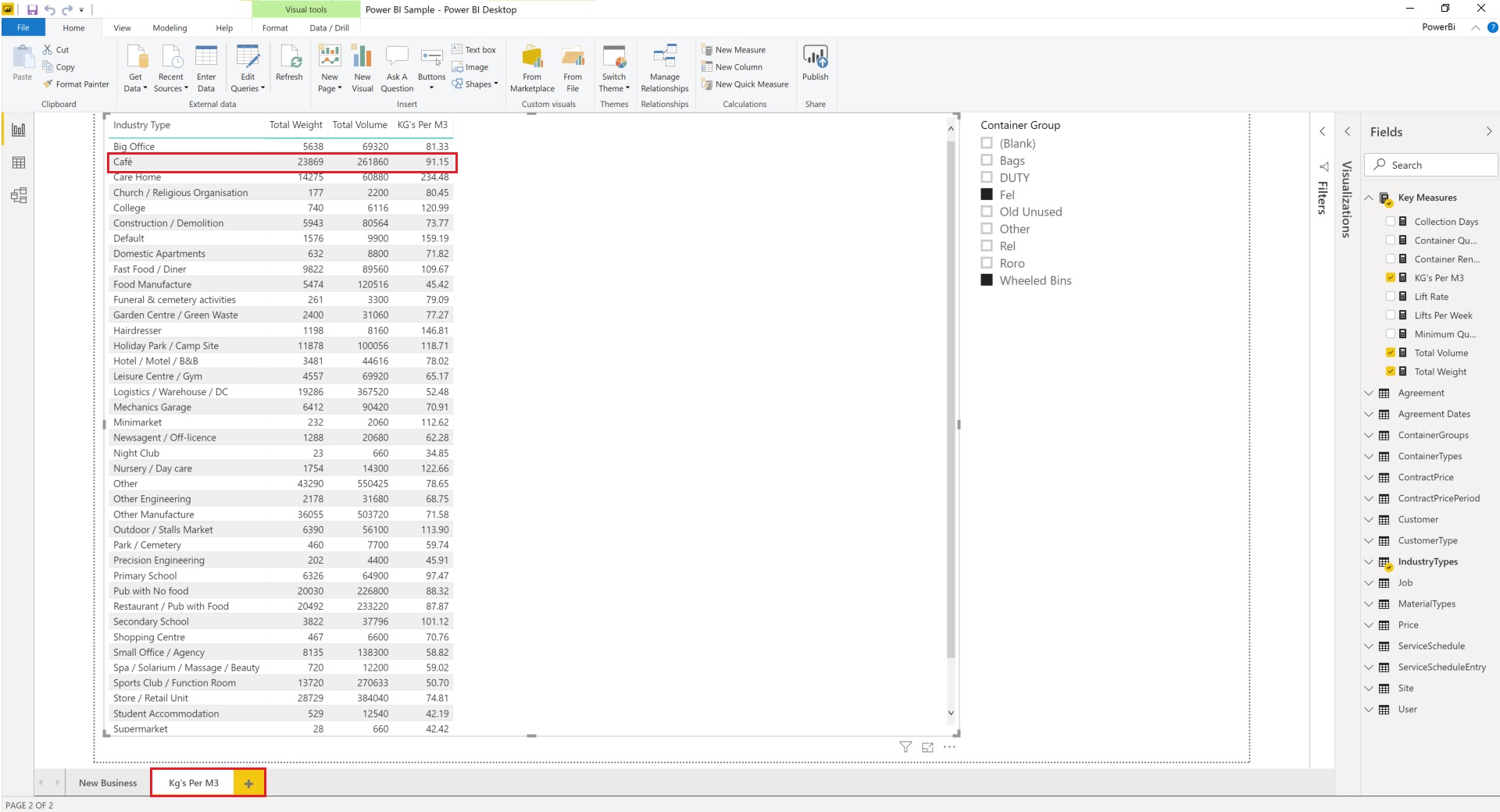The width and height of the screenshot is (1500, 812).
Task: Switch to Report view in sidebar
Action: tap(19, 130)
